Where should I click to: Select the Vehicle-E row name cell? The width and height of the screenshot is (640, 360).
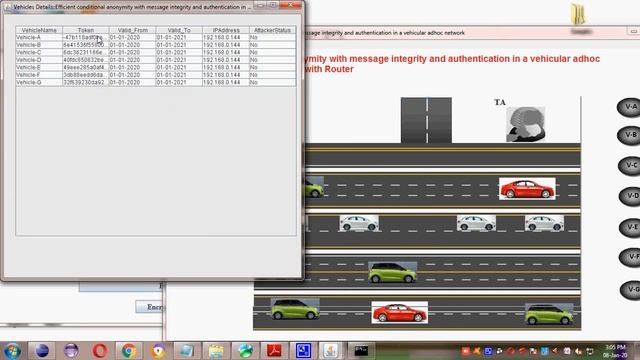[39, 67]
